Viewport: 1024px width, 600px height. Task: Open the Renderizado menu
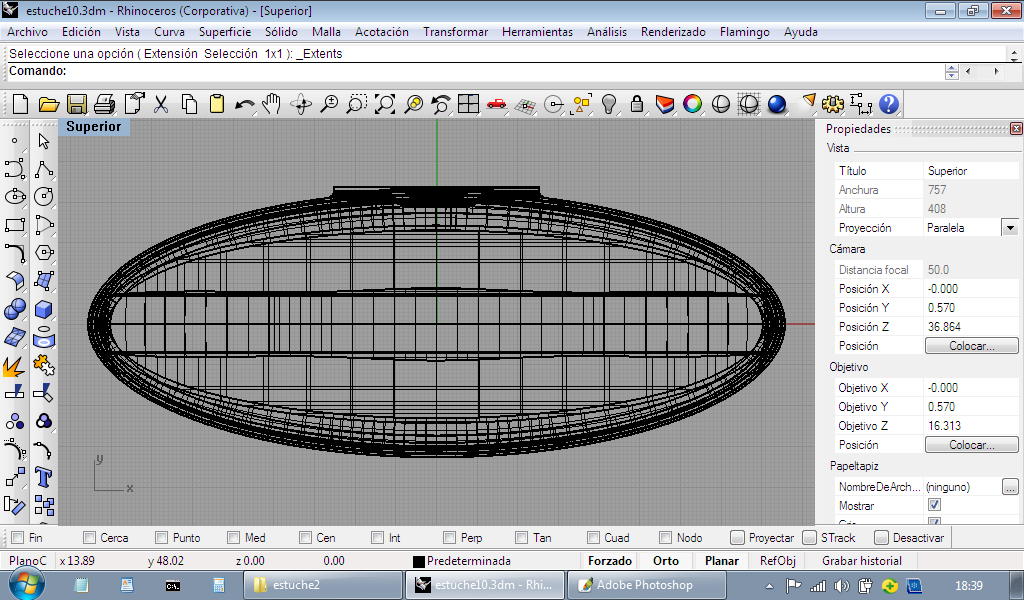[x=672, y=32]
